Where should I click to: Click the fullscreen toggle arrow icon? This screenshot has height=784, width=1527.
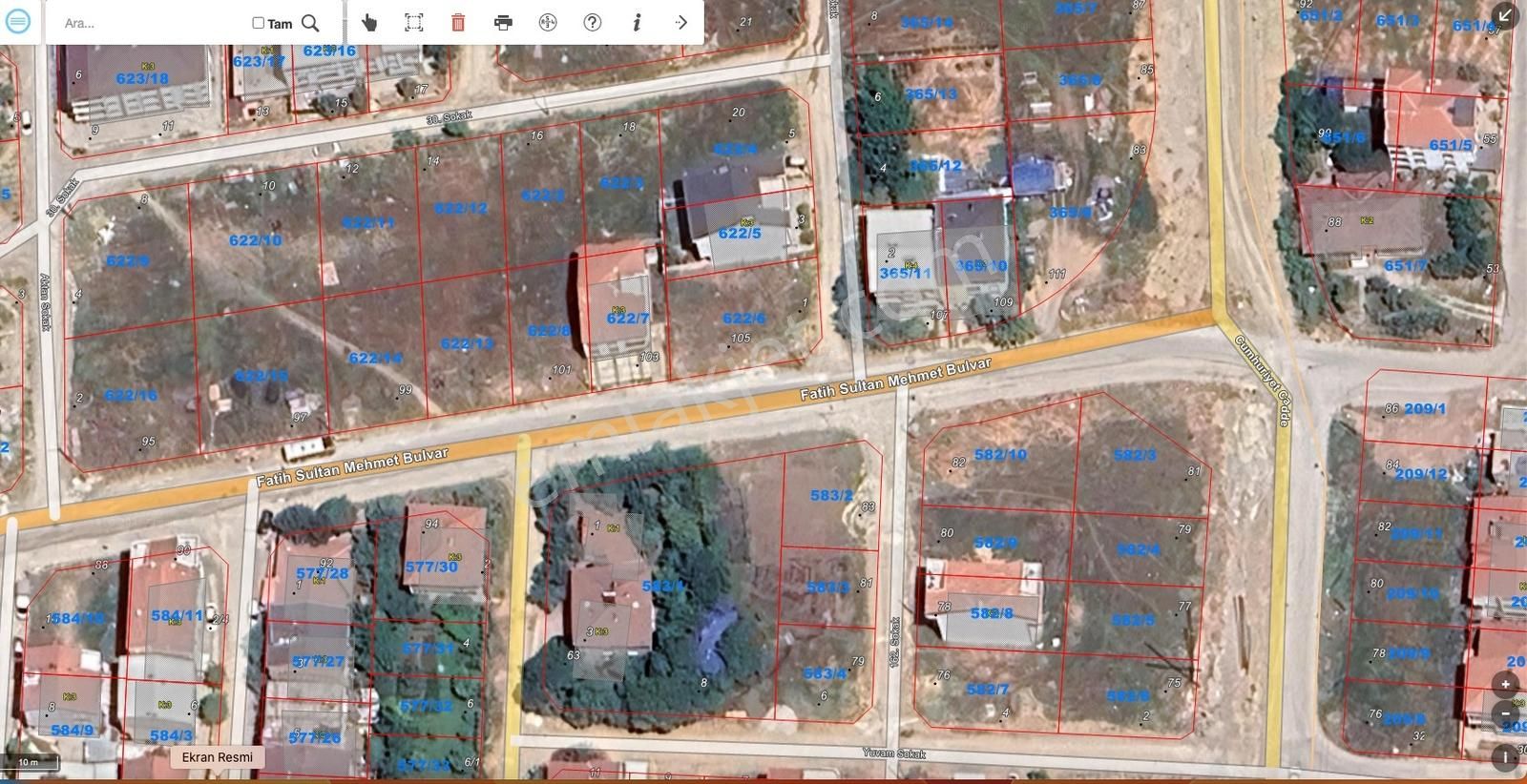1505,14
